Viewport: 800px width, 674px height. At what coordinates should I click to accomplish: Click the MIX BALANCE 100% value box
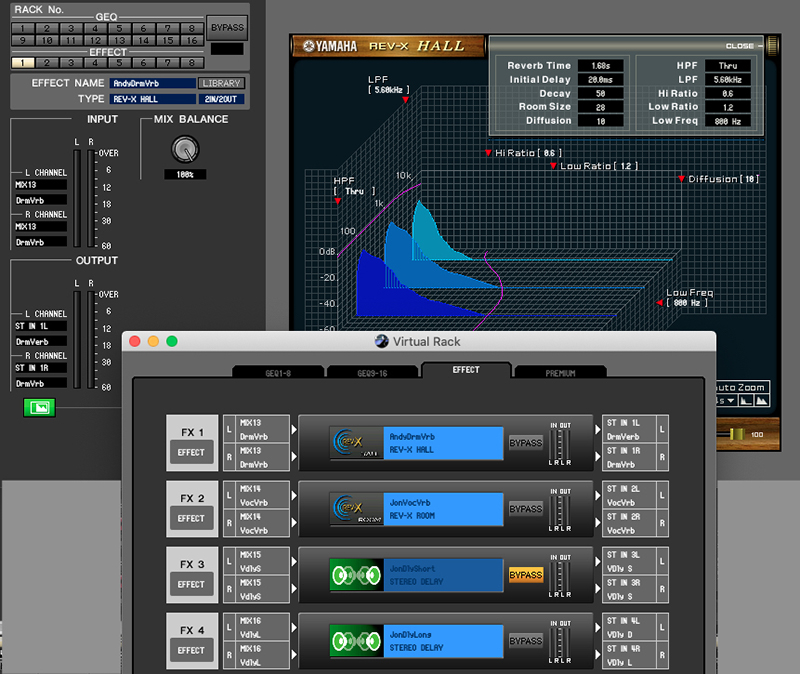coord(185,174)
